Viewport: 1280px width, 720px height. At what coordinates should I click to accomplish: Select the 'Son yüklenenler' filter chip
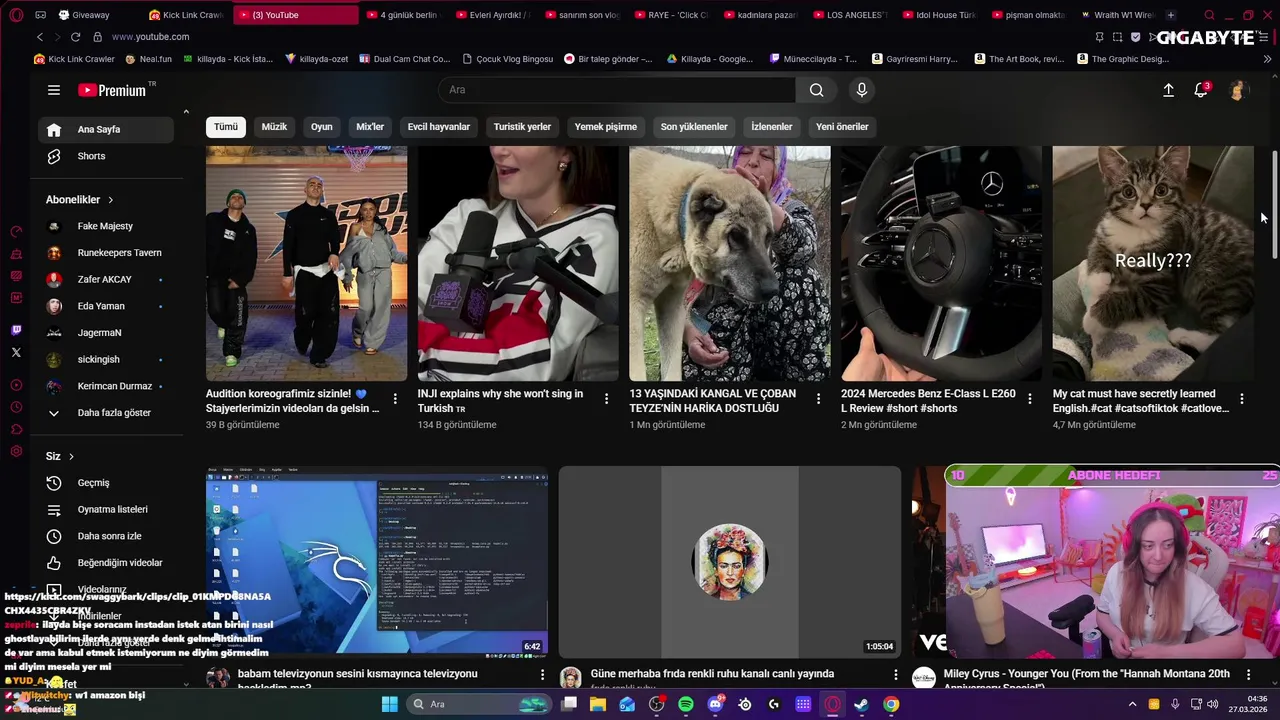pos(694,127)
